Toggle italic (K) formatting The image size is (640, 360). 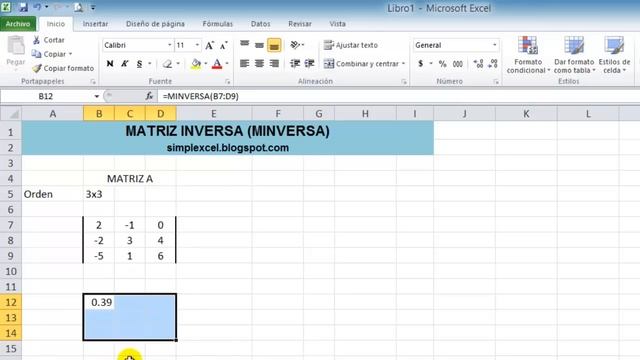(124, 64)
